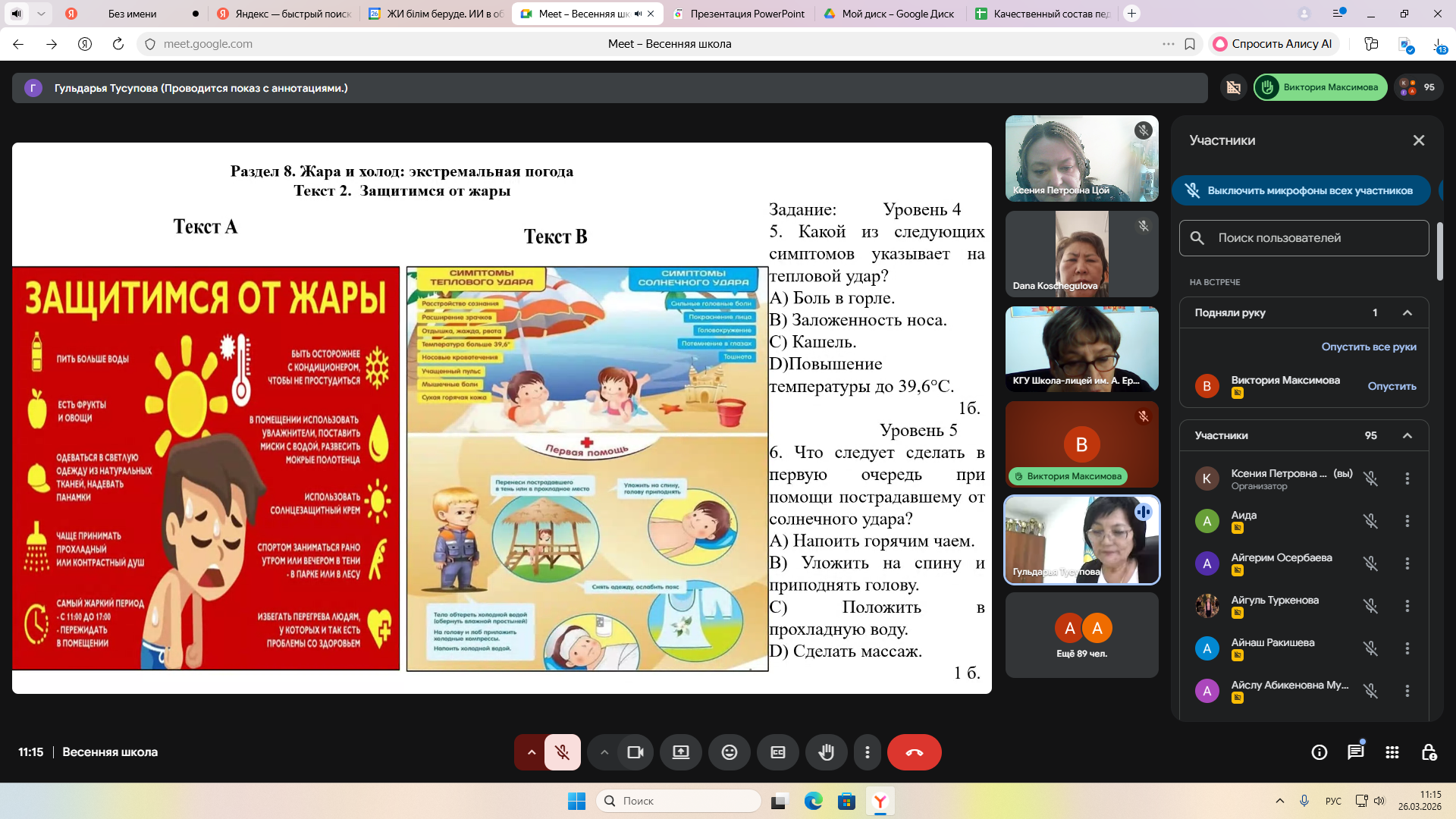Screen dimensions: 1456x819
Task: Open the emoji reactions button
Action: pos(729,752)
